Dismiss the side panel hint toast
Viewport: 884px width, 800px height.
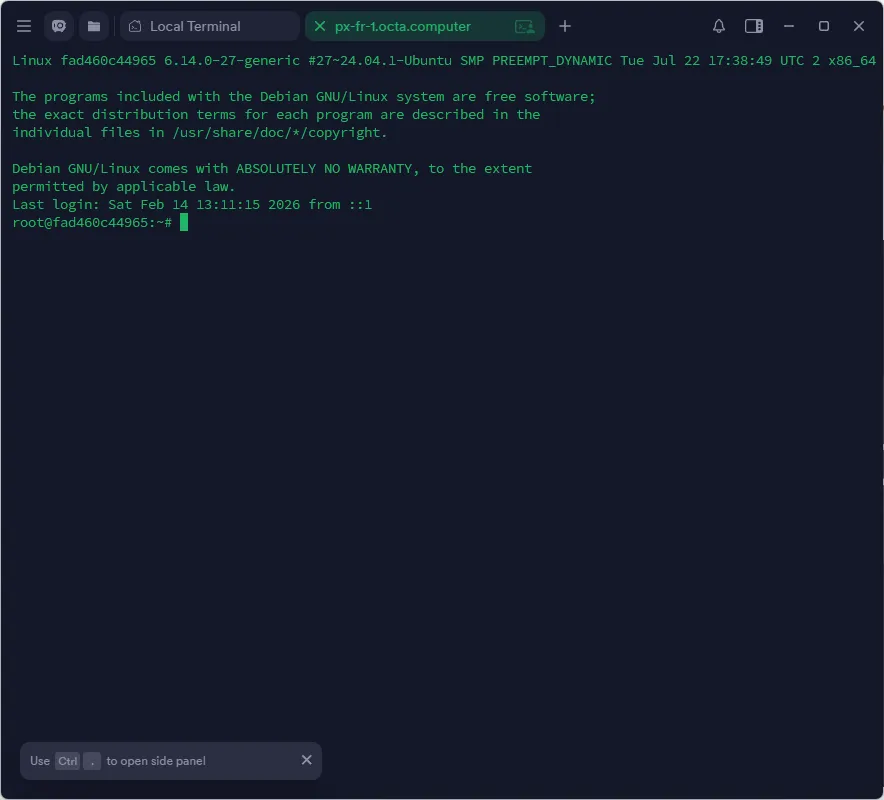(x=307, y=760)
